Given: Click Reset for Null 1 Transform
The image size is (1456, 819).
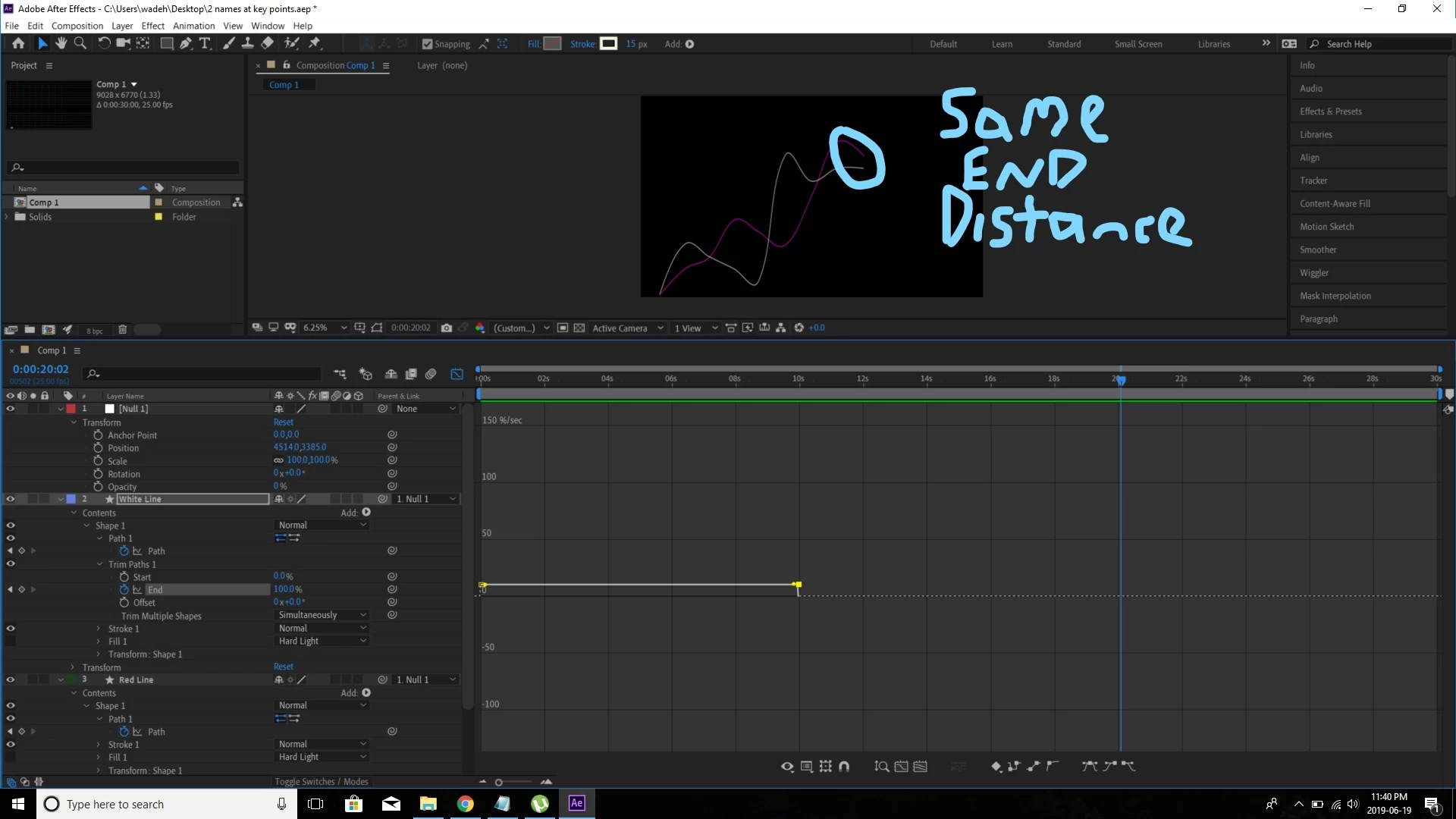Looking at the screenshot, I should (284, 422).
